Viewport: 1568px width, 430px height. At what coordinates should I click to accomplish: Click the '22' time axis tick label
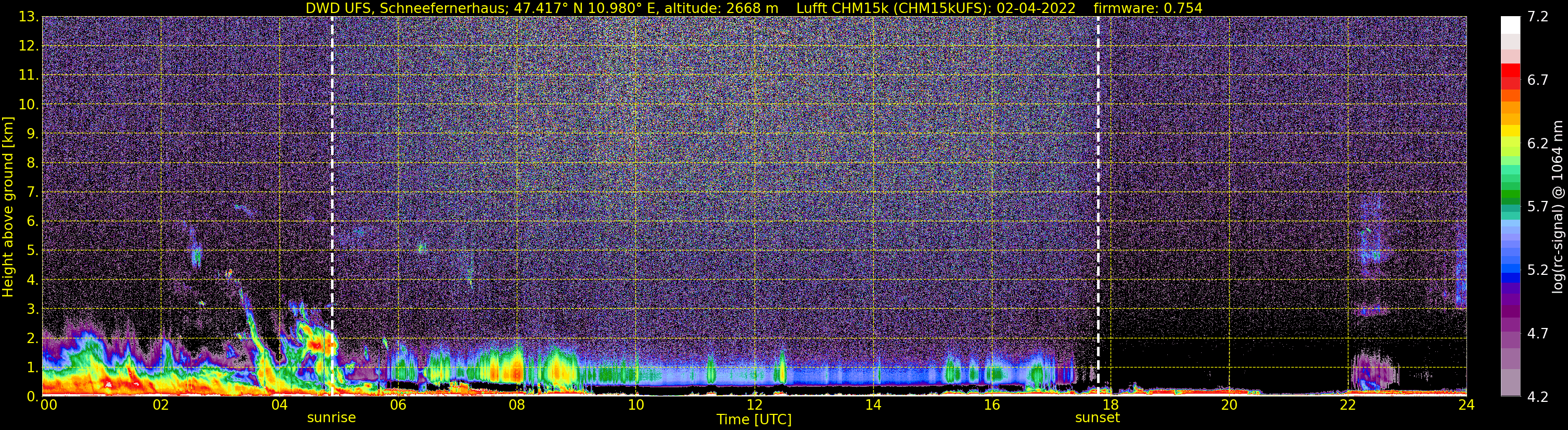coord(1348,405)
